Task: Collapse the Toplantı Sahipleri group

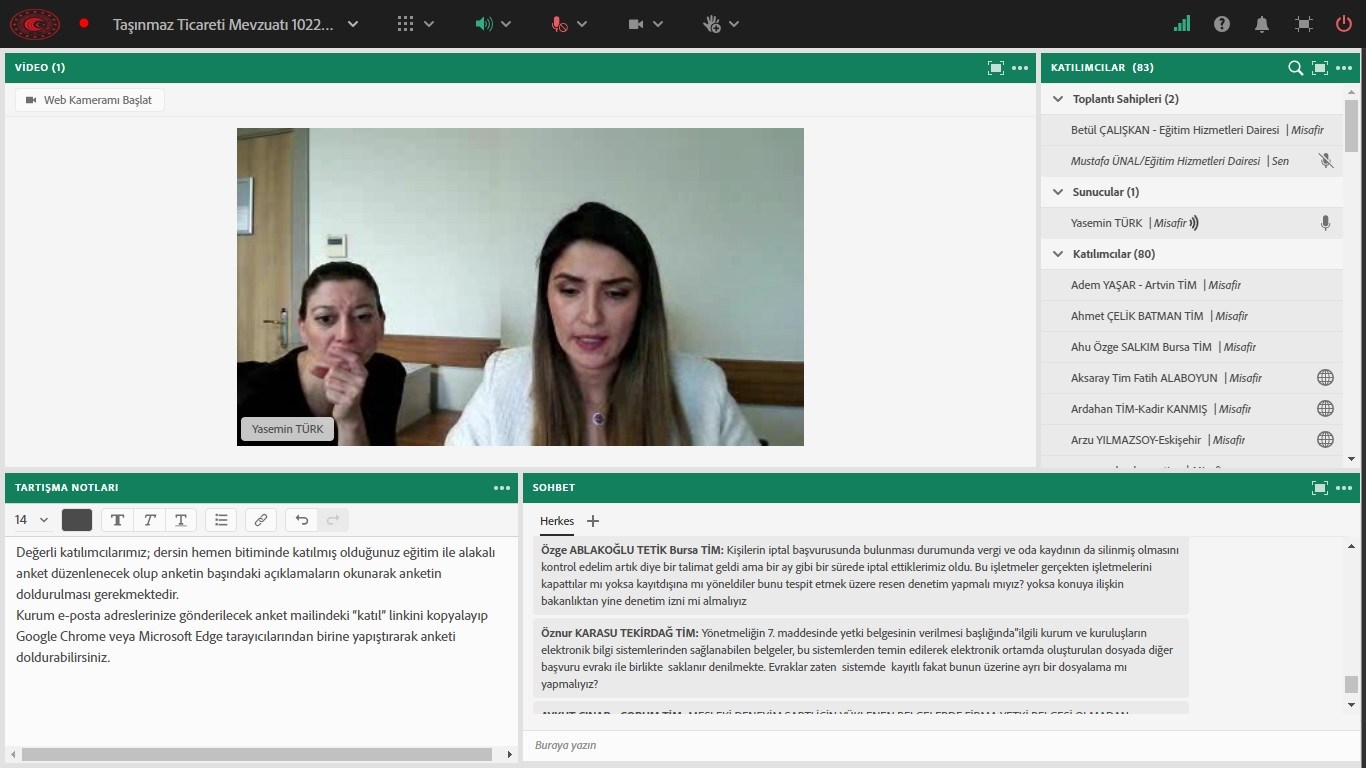Action: tap(1058, 99)
